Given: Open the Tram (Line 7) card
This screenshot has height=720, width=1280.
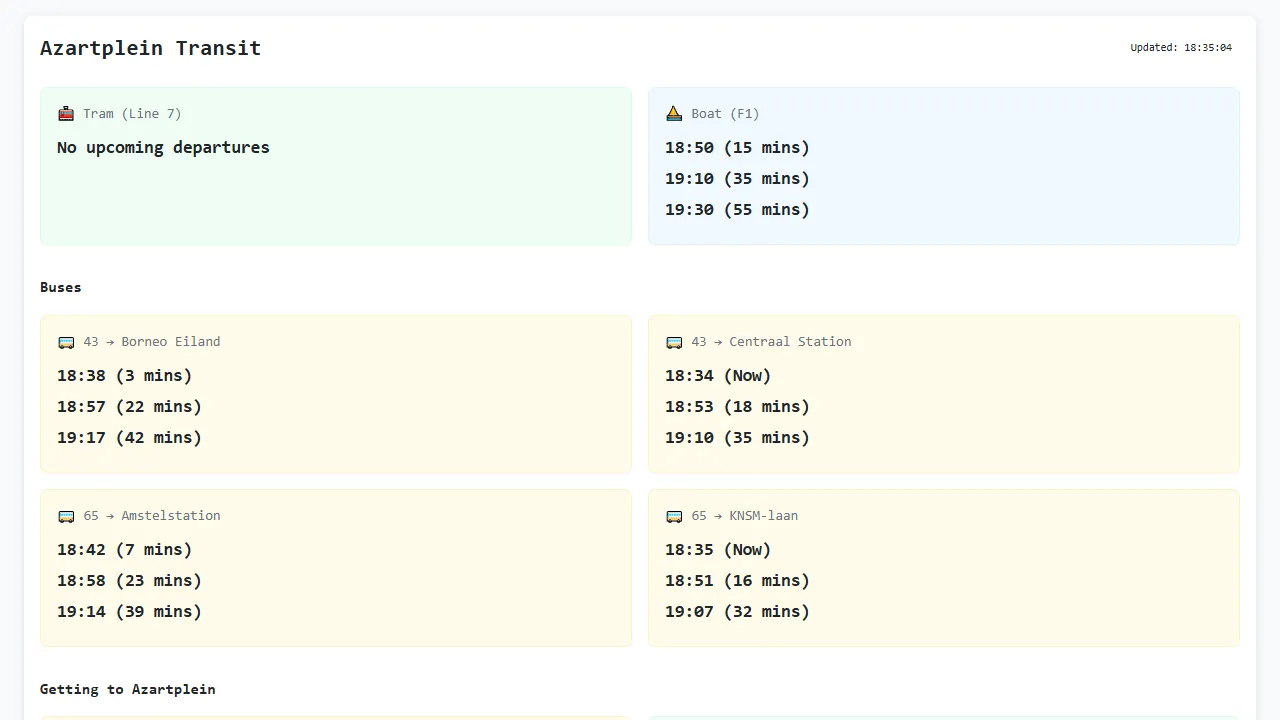Looking at the screenshot, I should click(336, 166).
